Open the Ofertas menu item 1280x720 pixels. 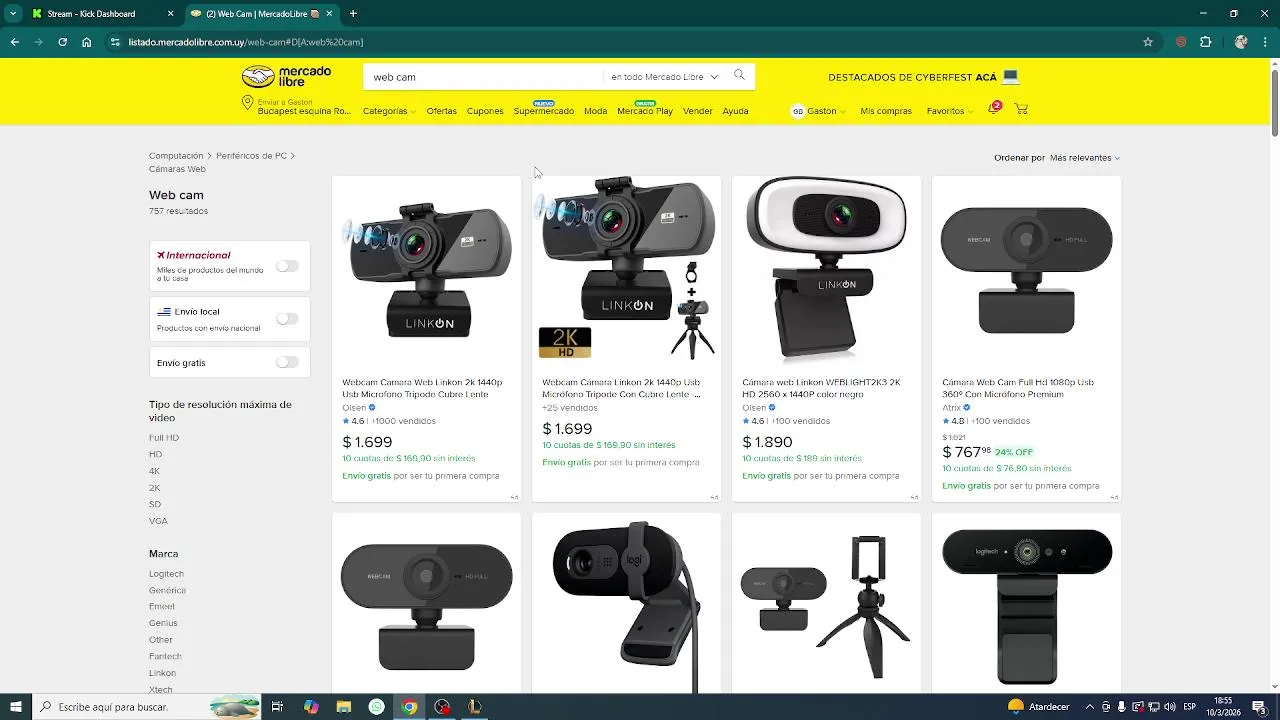point(441,111)
